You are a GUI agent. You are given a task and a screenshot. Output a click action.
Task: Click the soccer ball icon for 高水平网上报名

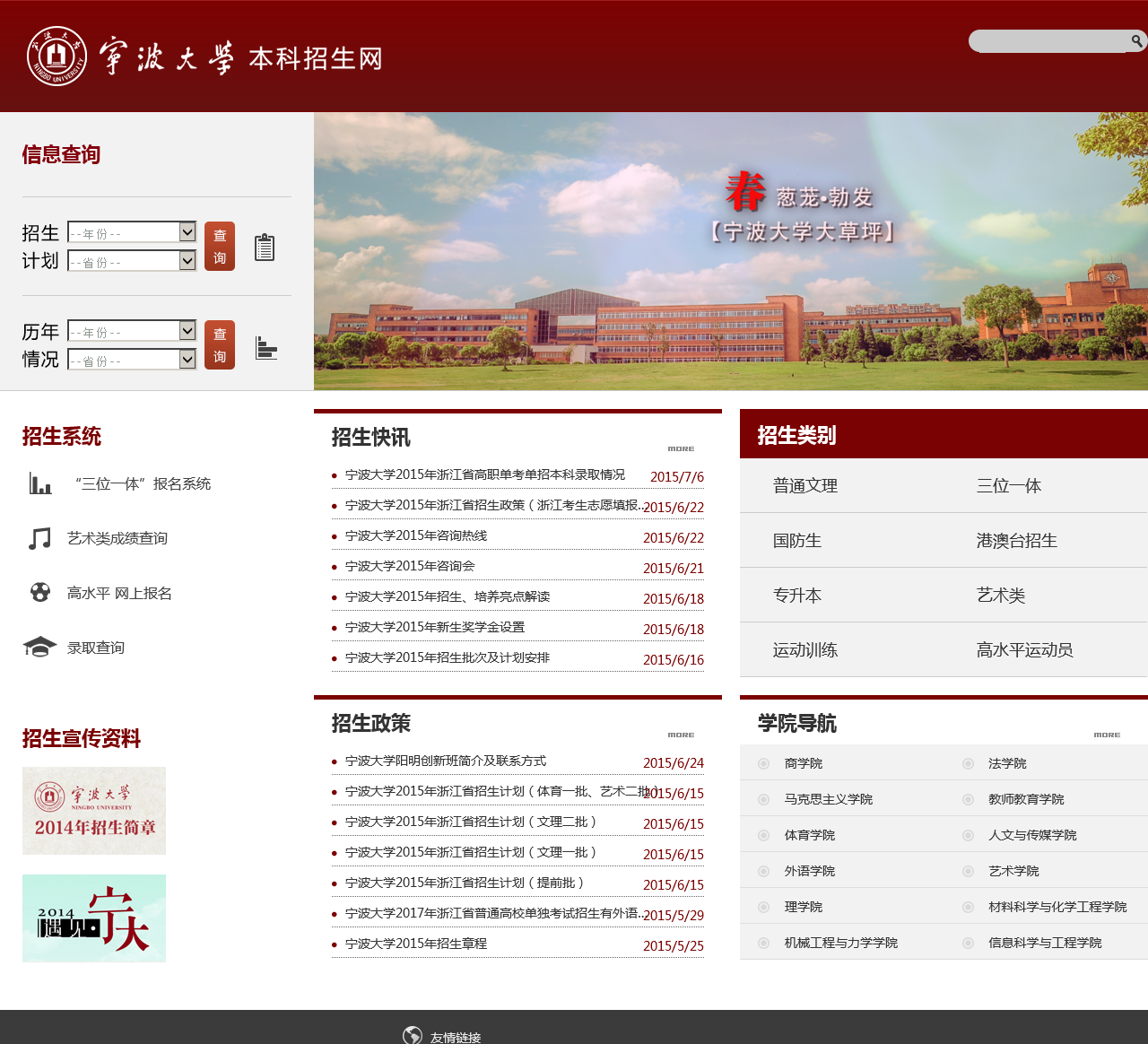[39, 592]
